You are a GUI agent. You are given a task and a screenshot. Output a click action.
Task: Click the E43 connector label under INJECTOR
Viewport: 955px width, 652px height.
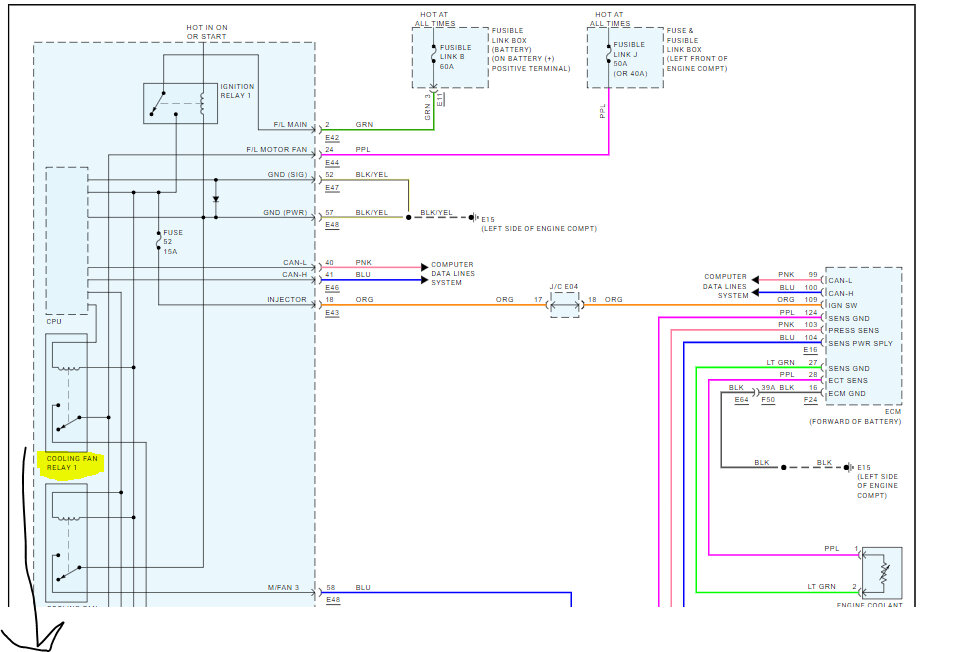pos(332,312)
